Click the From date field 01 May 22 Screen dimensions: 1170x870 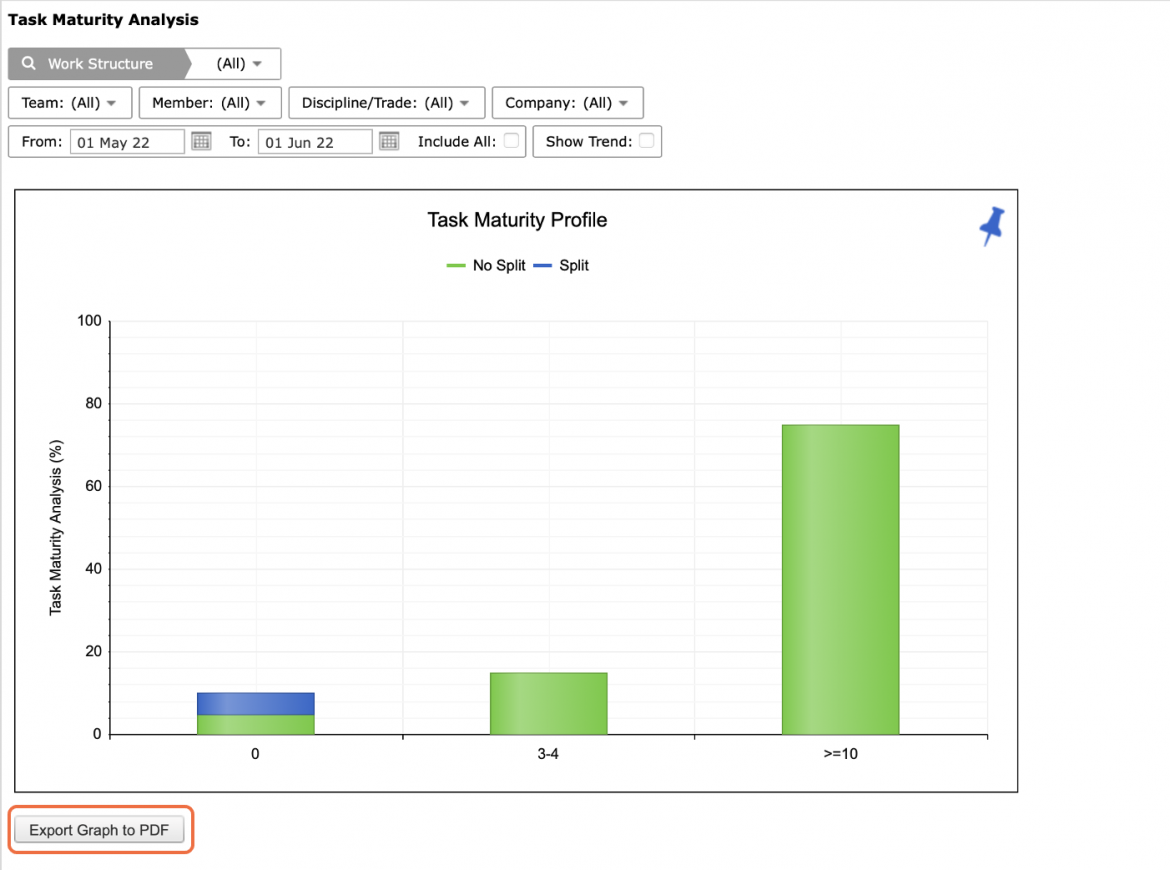127,142
